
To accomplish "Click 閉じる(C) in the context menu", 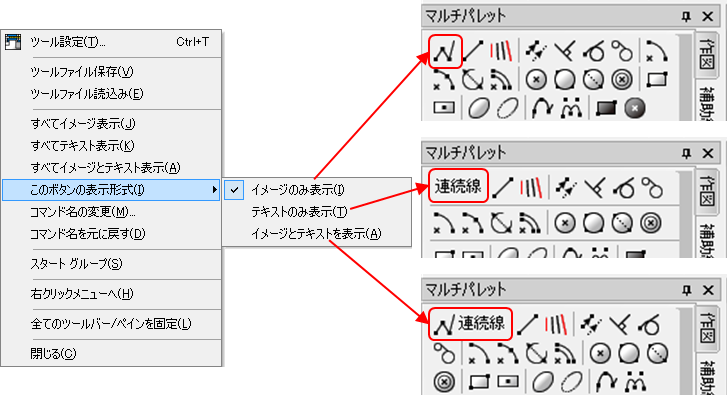I will 111,354.
